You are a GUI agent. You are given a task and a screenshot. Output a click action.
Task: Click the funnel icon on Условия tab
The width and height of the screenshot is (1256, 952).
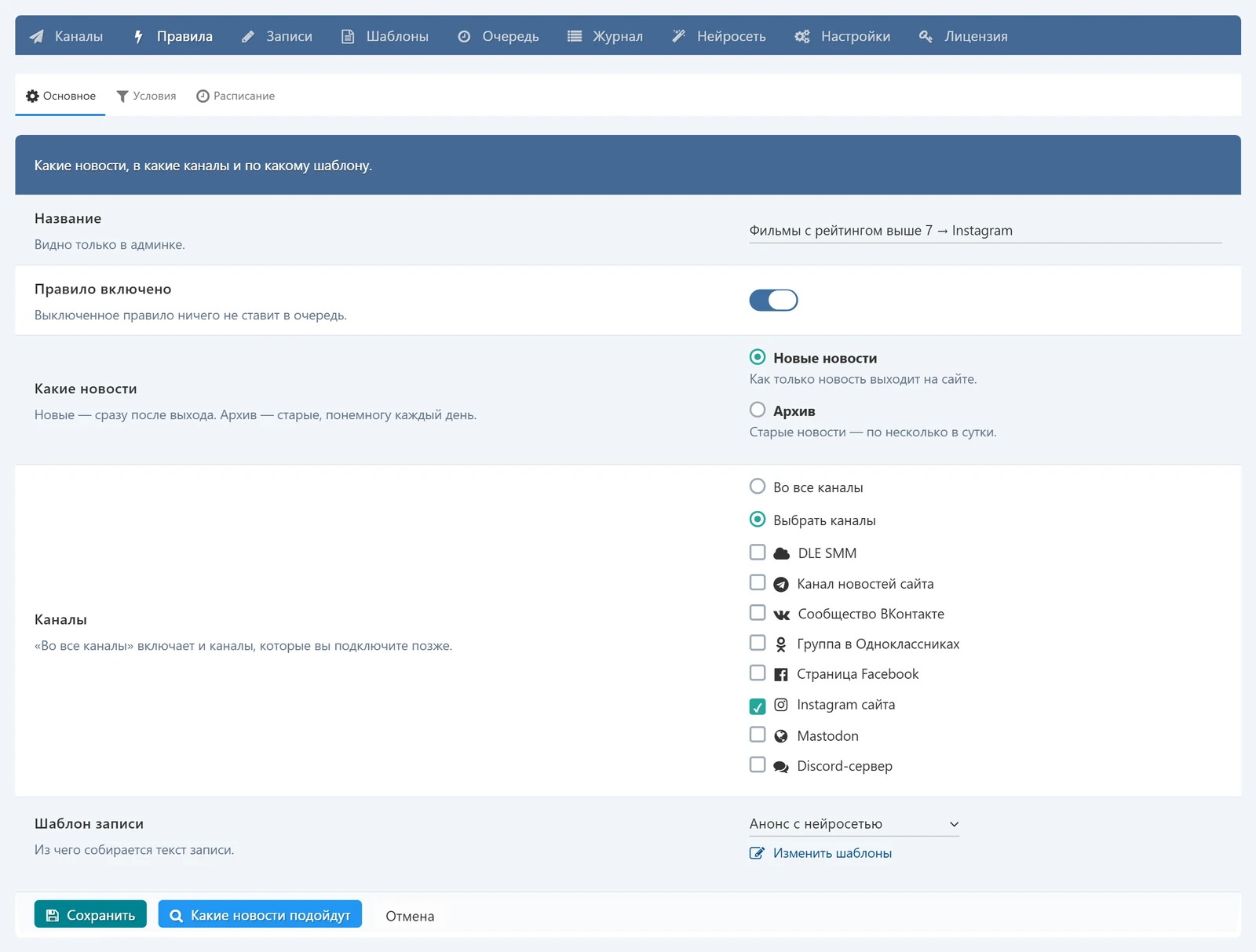(x=122, y=96)
